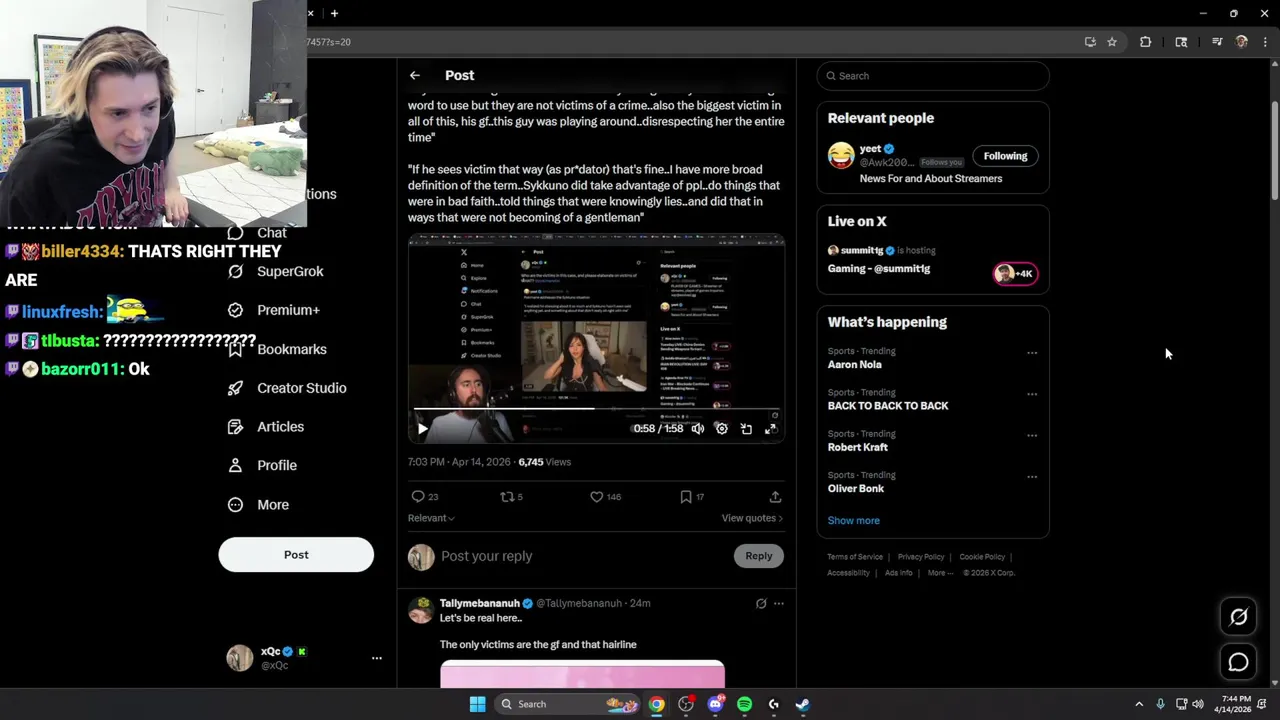1280x720 pixels.
Task: Open yeet's profile avatar
Action: [x=841, y=155]
